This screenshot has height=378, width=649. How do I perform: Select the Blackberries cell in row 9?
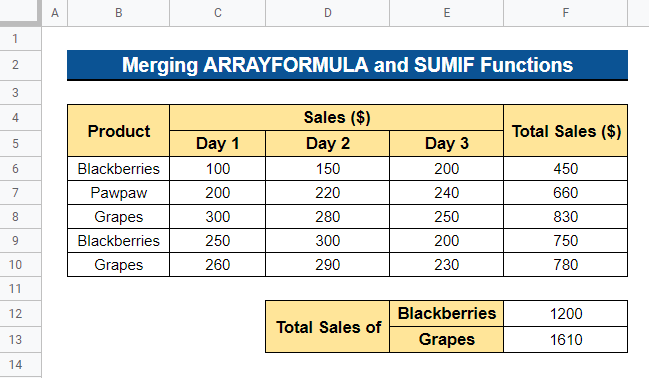118,241
